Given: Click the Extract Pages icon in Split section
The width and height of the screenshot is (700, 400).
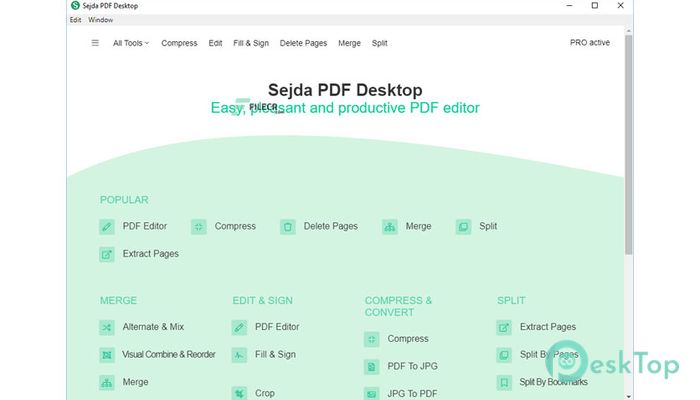Looking at the screenshot, I should click(x=504, y=327).
